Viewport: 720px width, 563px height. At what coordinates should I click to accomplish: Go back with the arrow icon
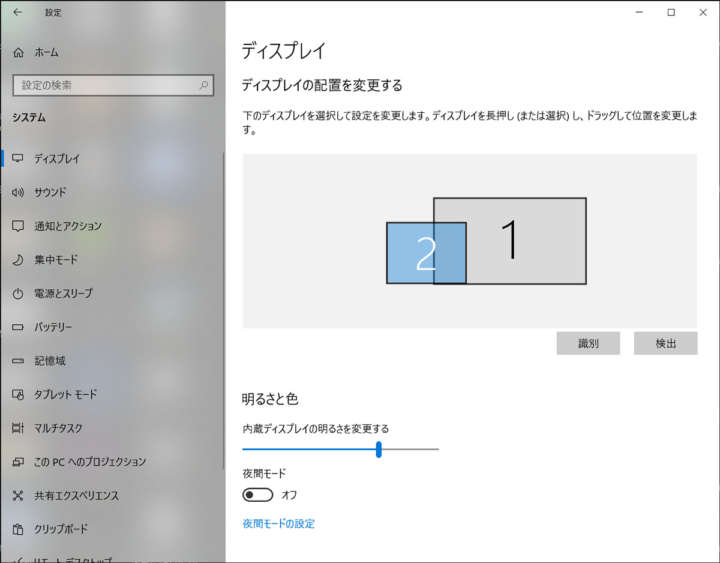(x=17, y=12)
